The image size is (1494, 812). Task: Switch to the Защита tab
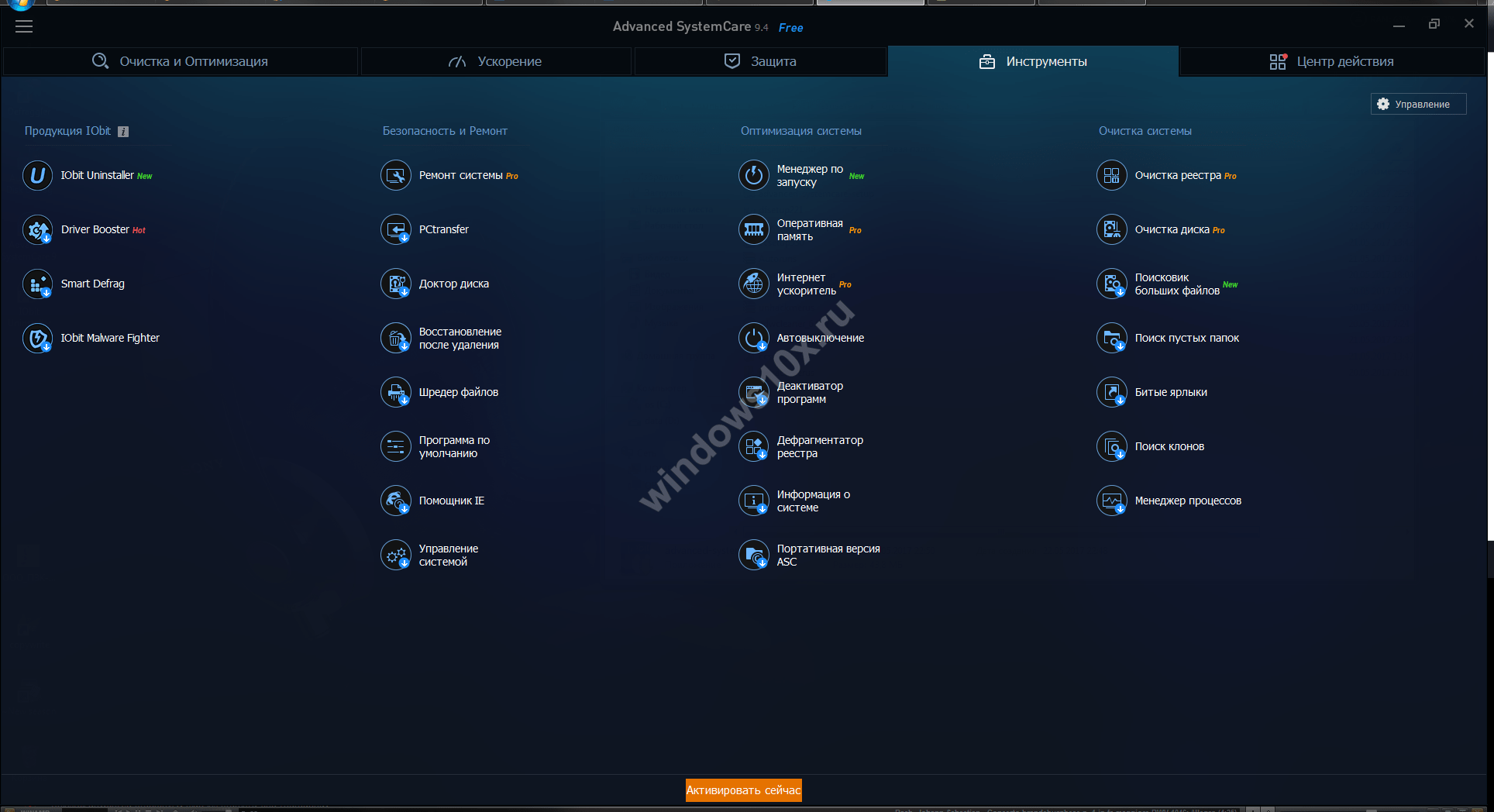tap(760, 61)
